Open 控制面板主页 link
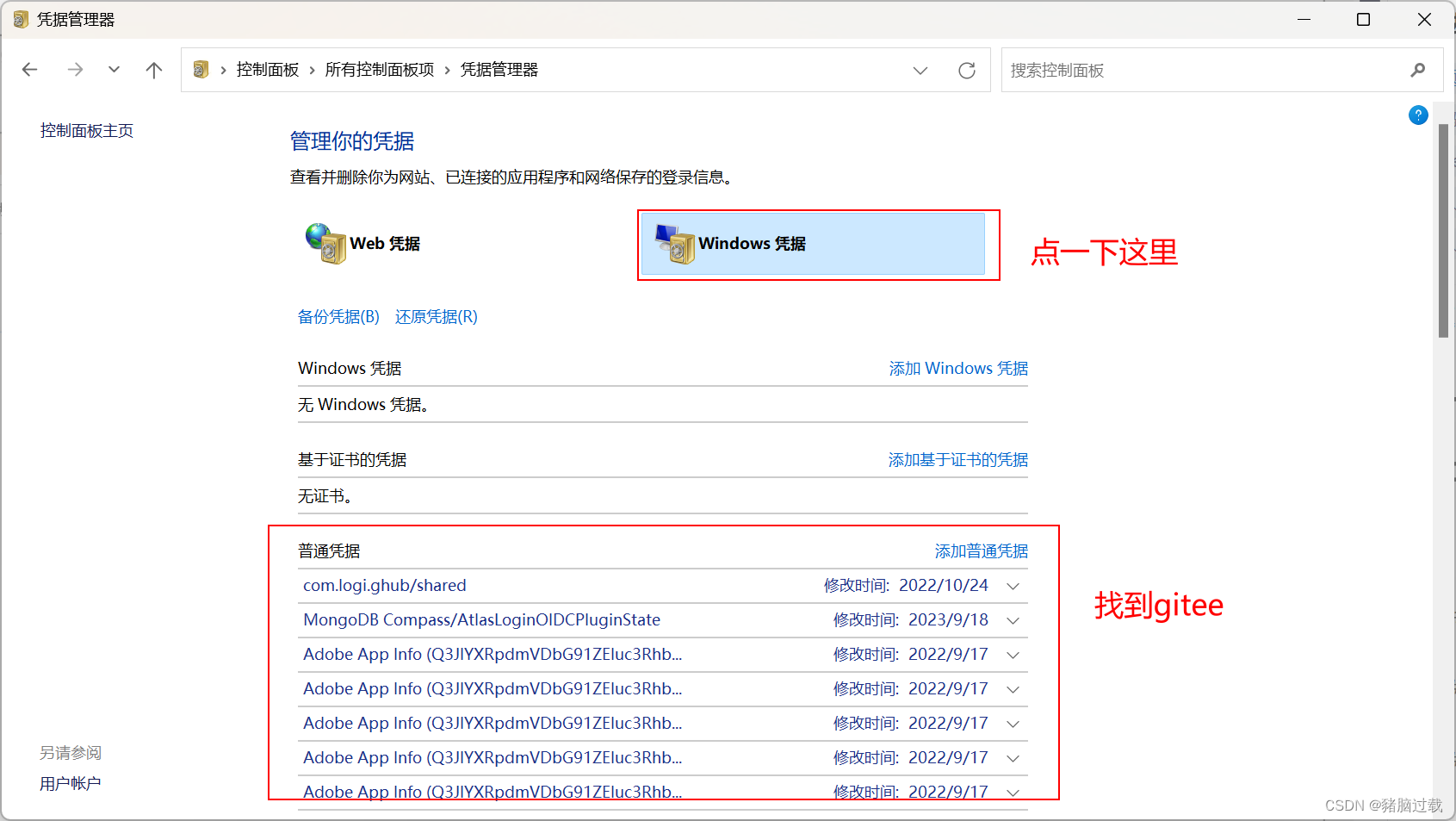This screenshot has width=1456, height=821. coord(87,130)
